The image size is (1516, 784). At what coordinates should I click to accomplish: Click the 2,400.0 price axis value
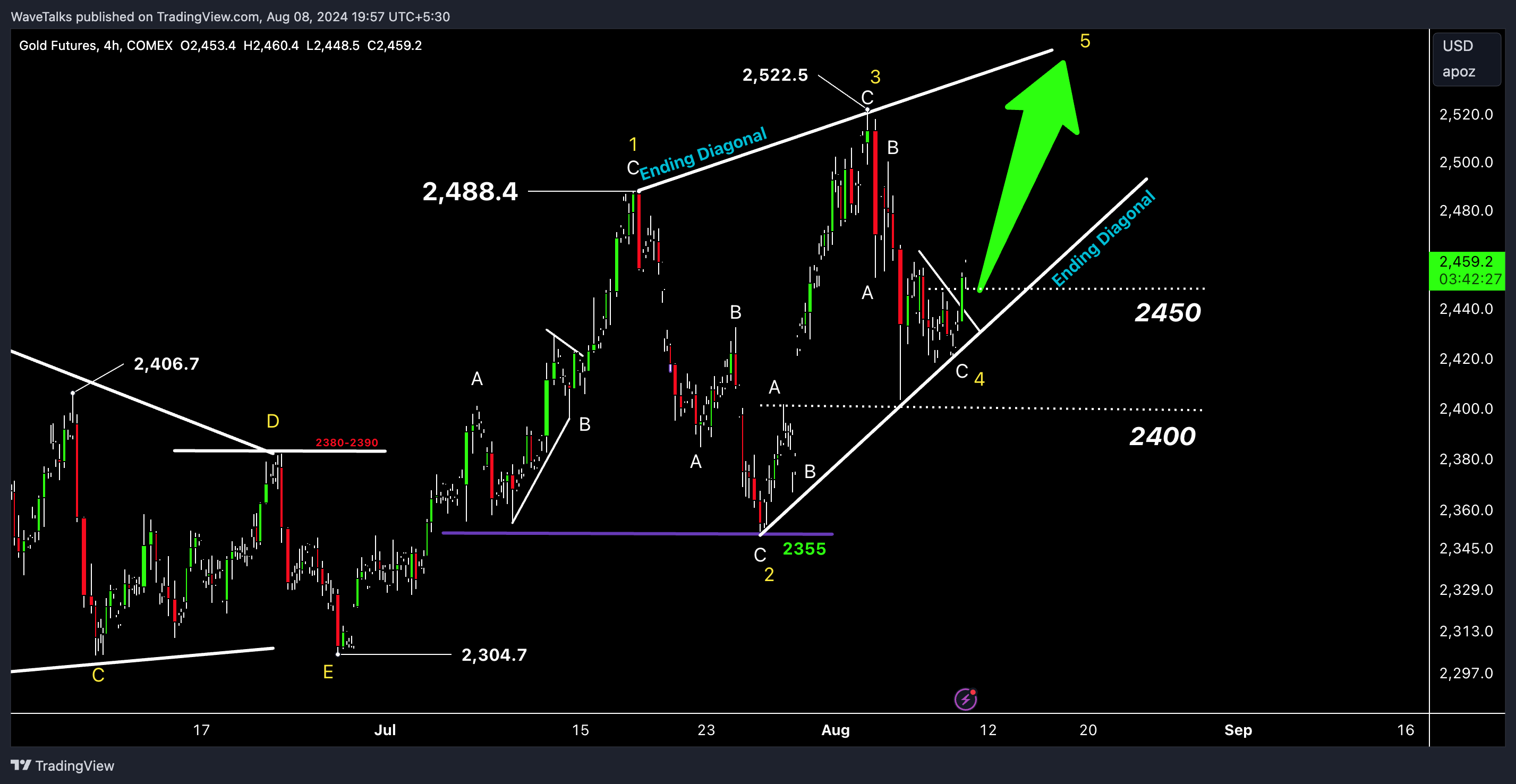[1466, 408]
